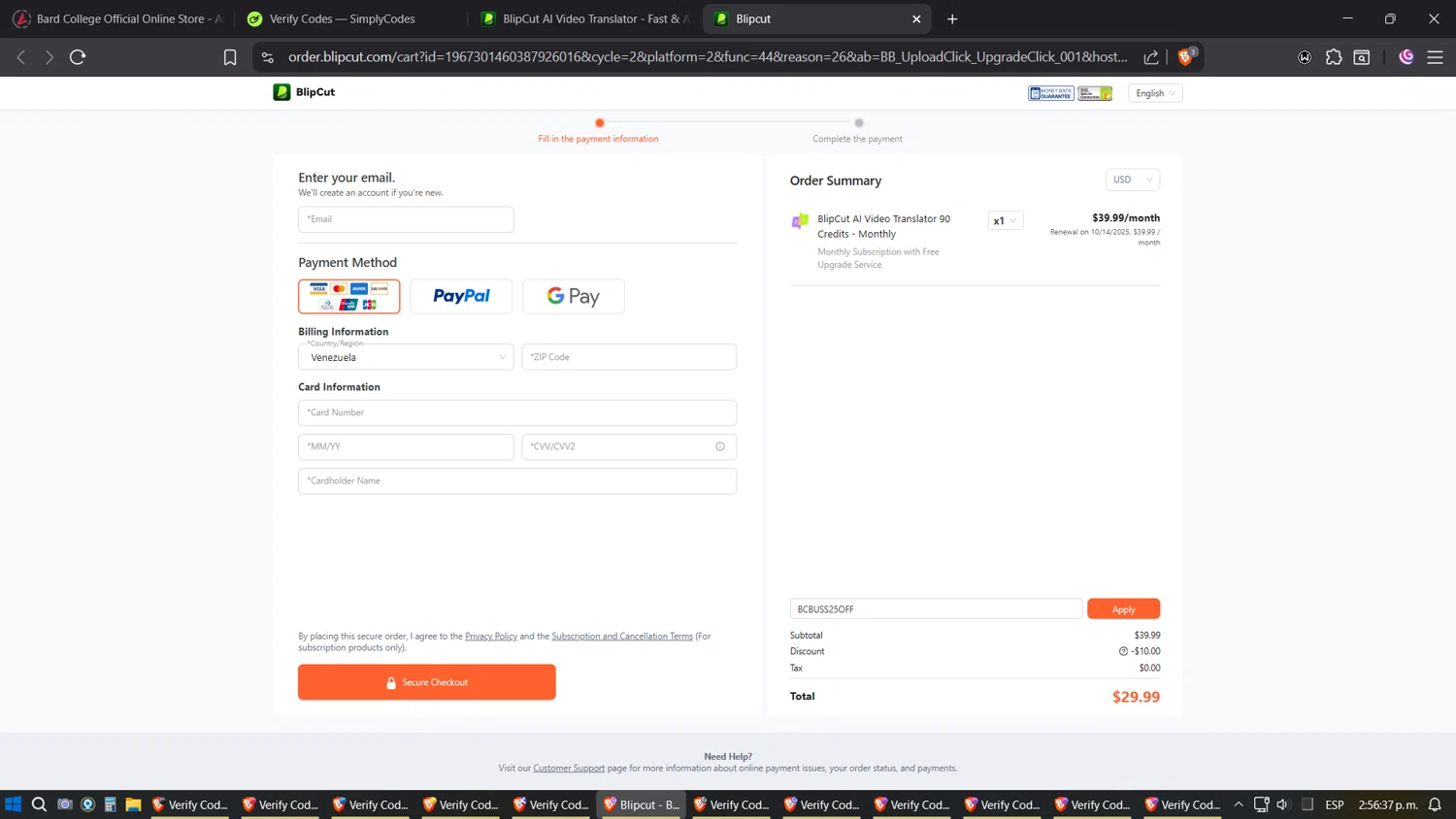The height and width of the screenshot is (819, 1456).
Task: Click the ZIP Code field
Action: coord(629,357)
